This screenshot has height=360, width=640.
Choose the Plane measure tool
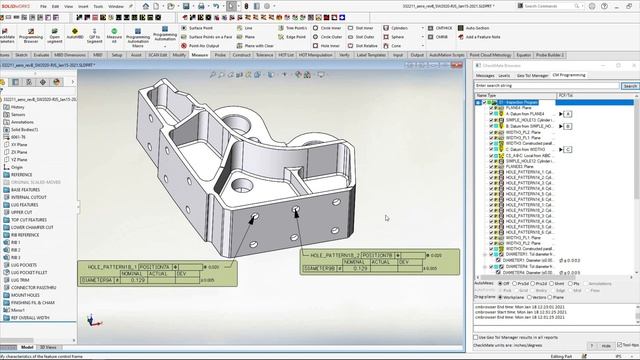tap(246, 37)
